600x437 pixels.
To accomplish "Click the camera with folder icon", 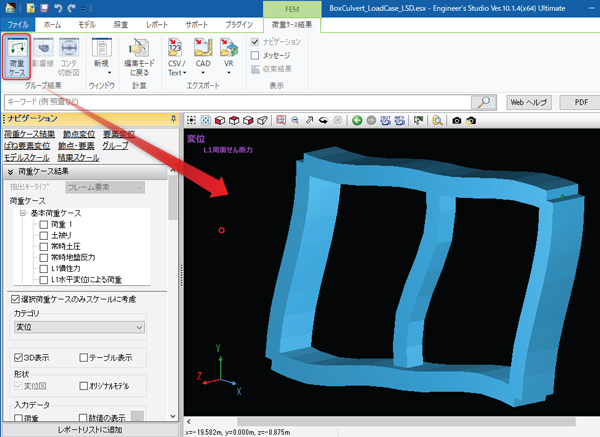I will [x=471, y=121].
